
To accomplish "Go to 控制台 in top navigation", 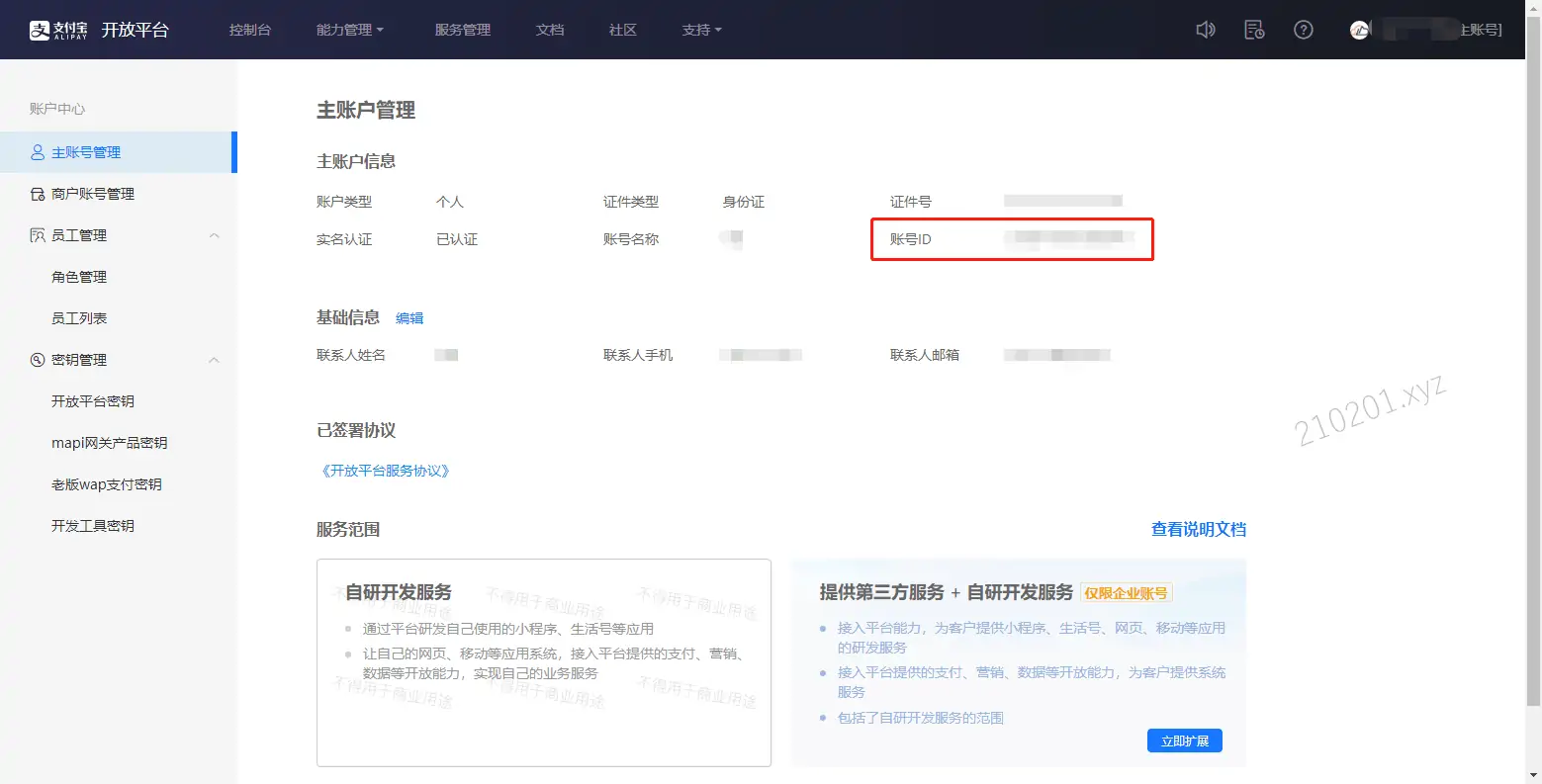I will [x=250, y=30].
